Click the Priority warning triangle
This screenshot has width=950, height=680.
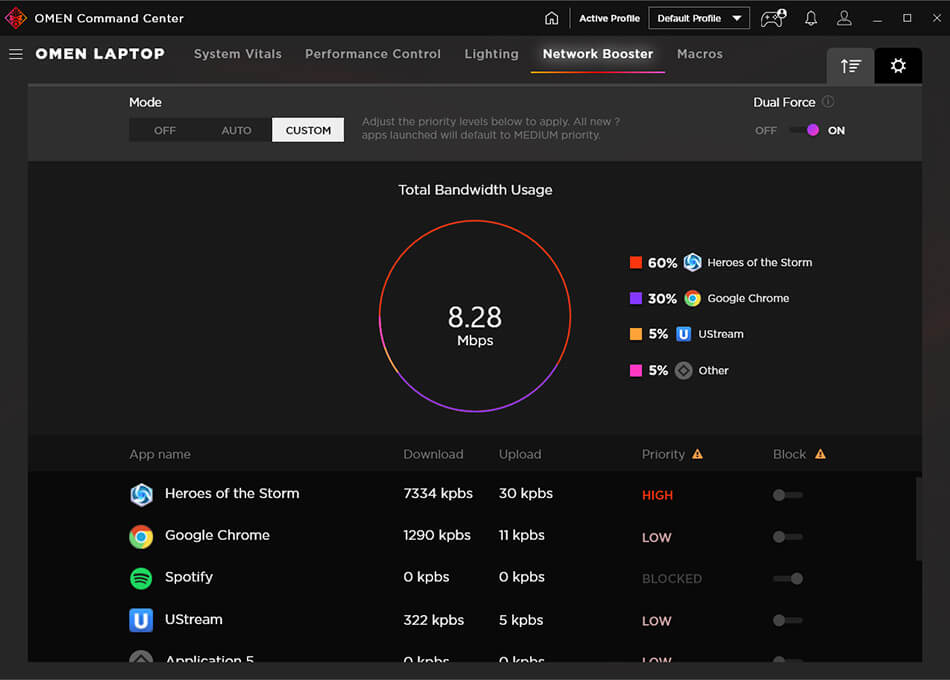click(x=697, y=454)
